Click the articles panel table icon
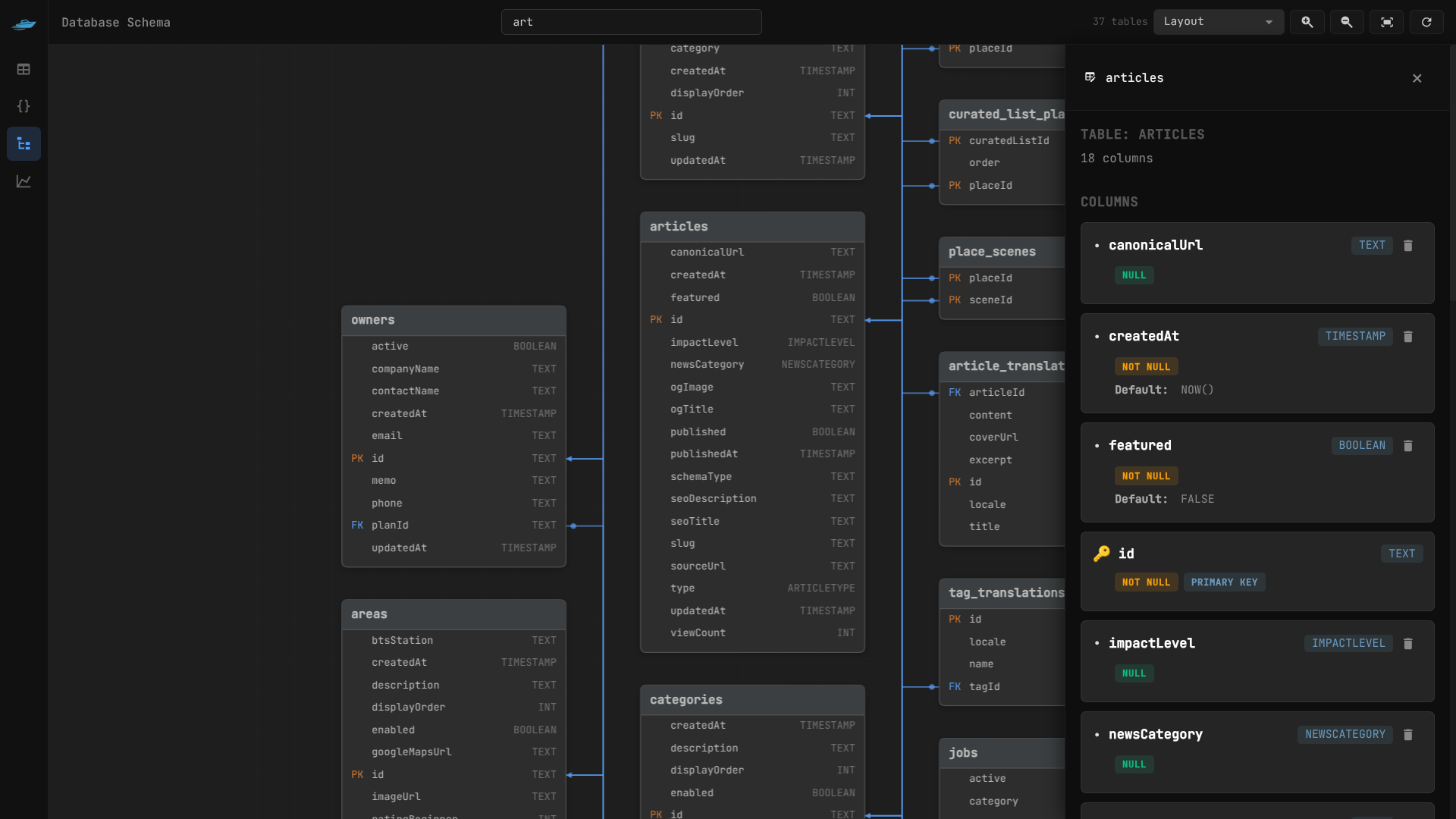The width and height of the screenshot is (1456, 819). pos(1090,77)
